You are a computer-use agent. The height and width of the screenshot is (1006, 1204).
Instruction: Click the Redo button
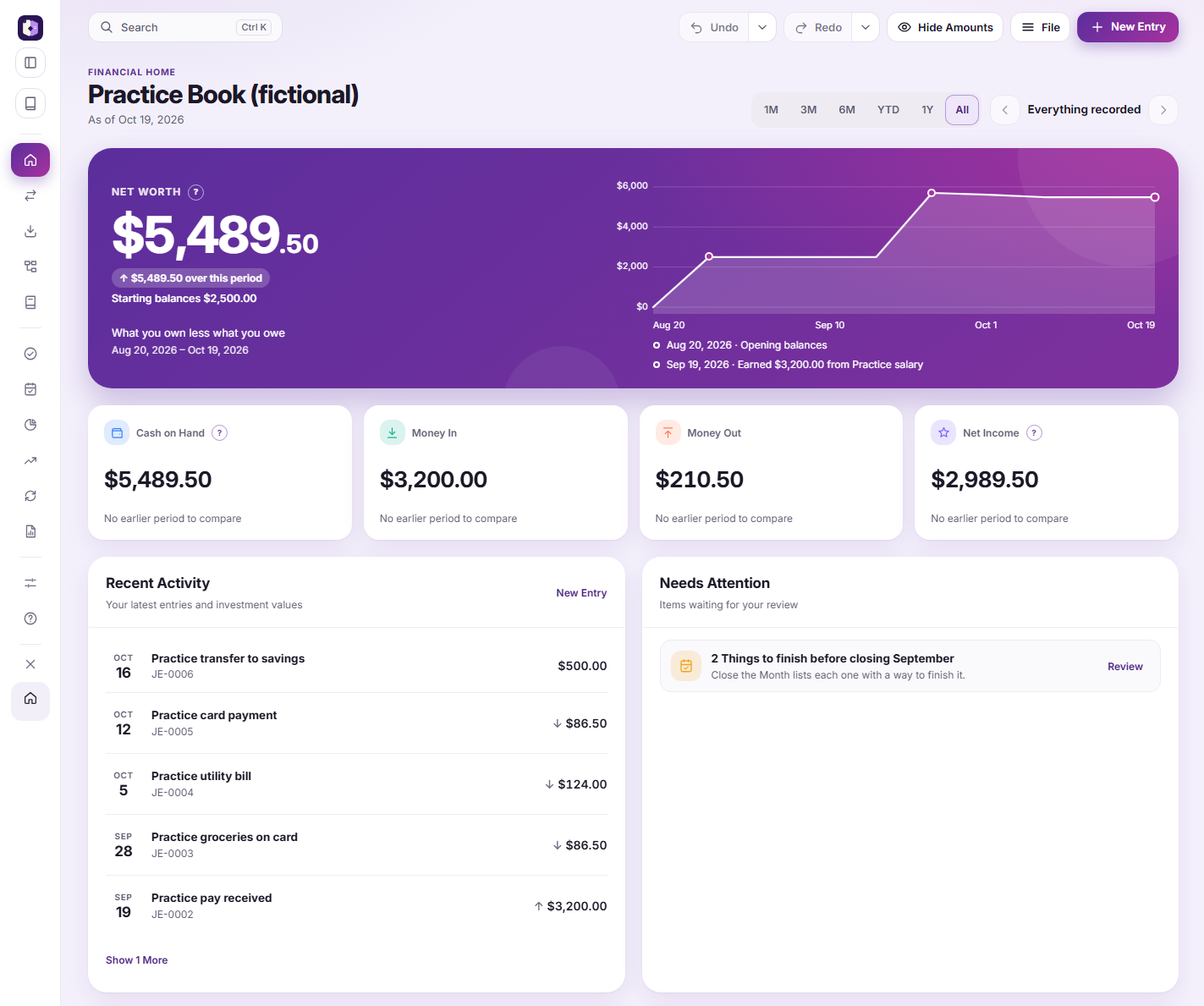click(x=818, y=27)
